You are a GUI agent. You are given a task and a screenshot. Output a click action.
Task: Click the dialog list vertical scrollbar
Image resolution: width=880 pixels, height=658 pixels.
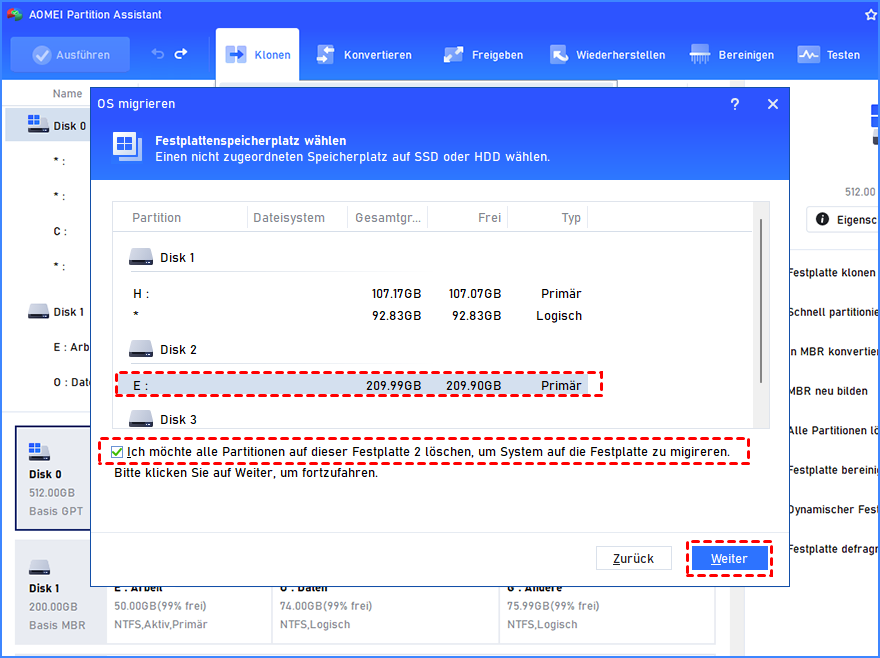pos(761,300)
